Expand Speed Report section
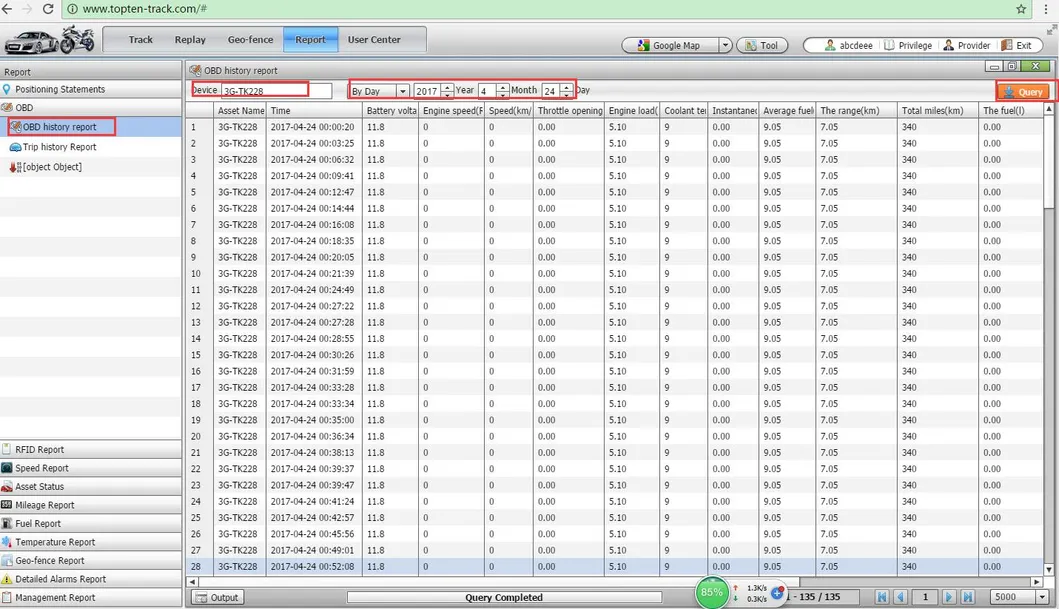 [x=91, y=468]
